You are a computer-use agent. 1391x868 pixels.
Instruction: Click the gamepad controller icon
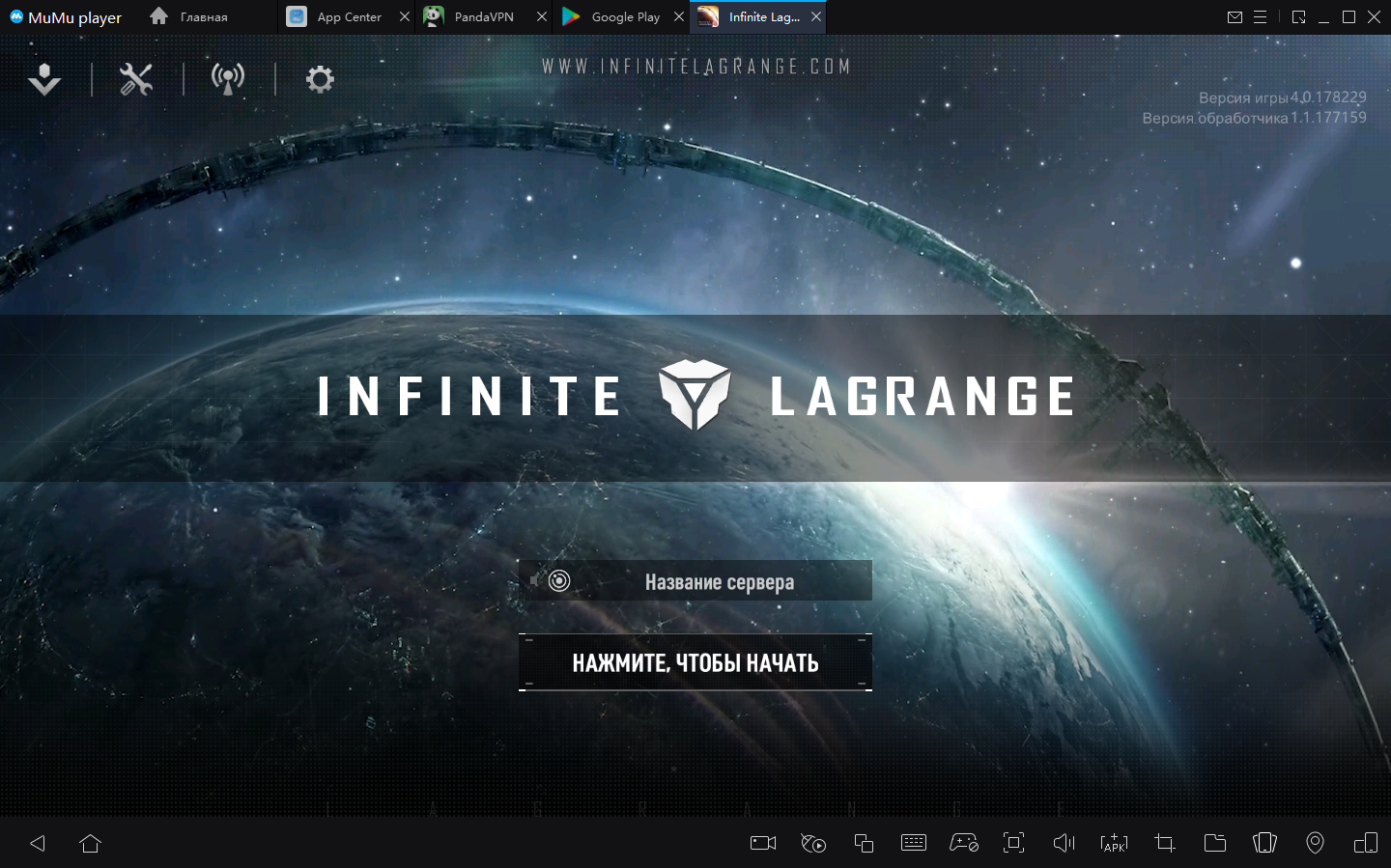[x=964, y=843]
